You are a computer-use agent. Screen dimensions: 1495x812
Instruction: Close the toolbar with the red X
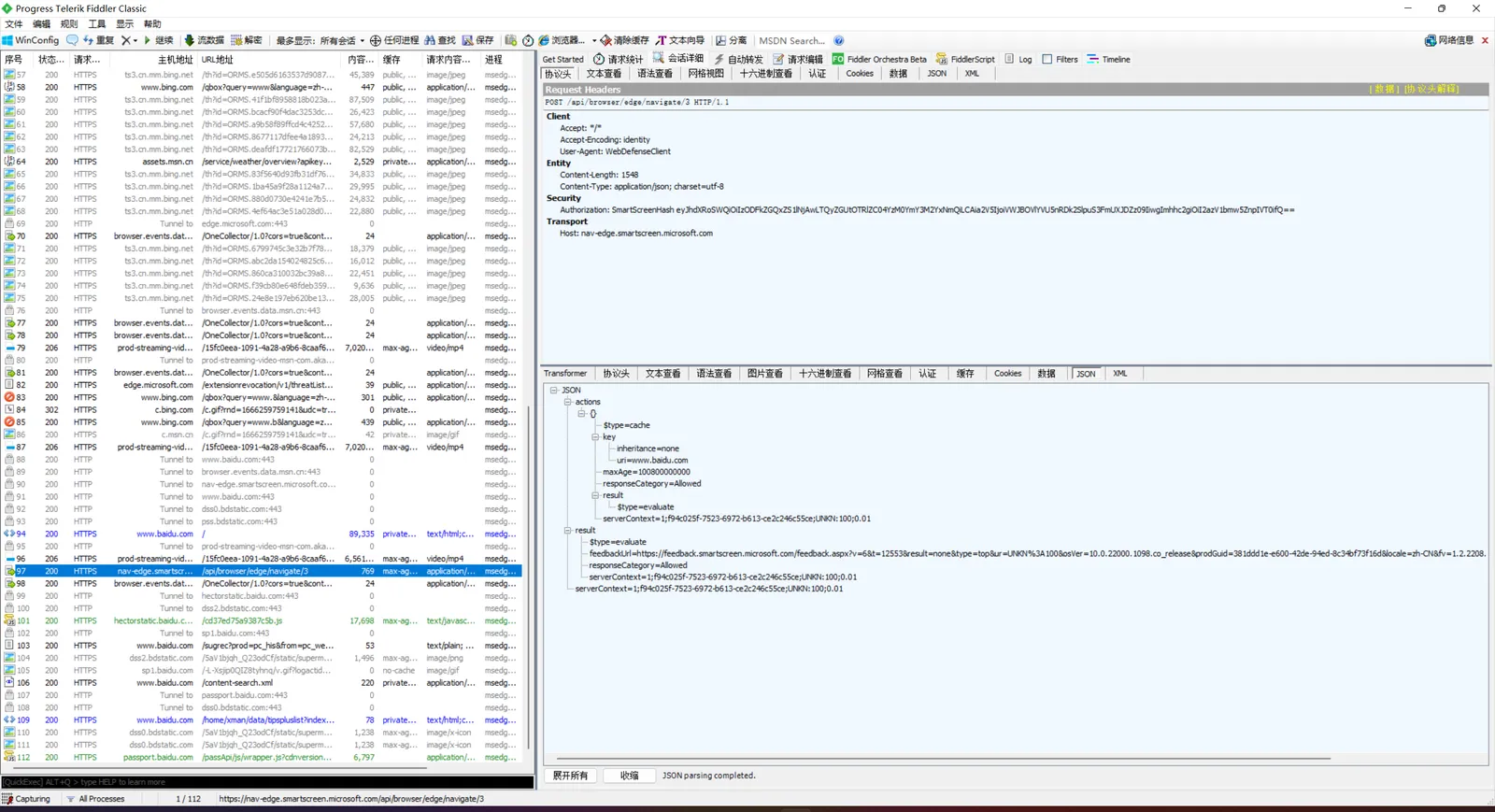1485,40
